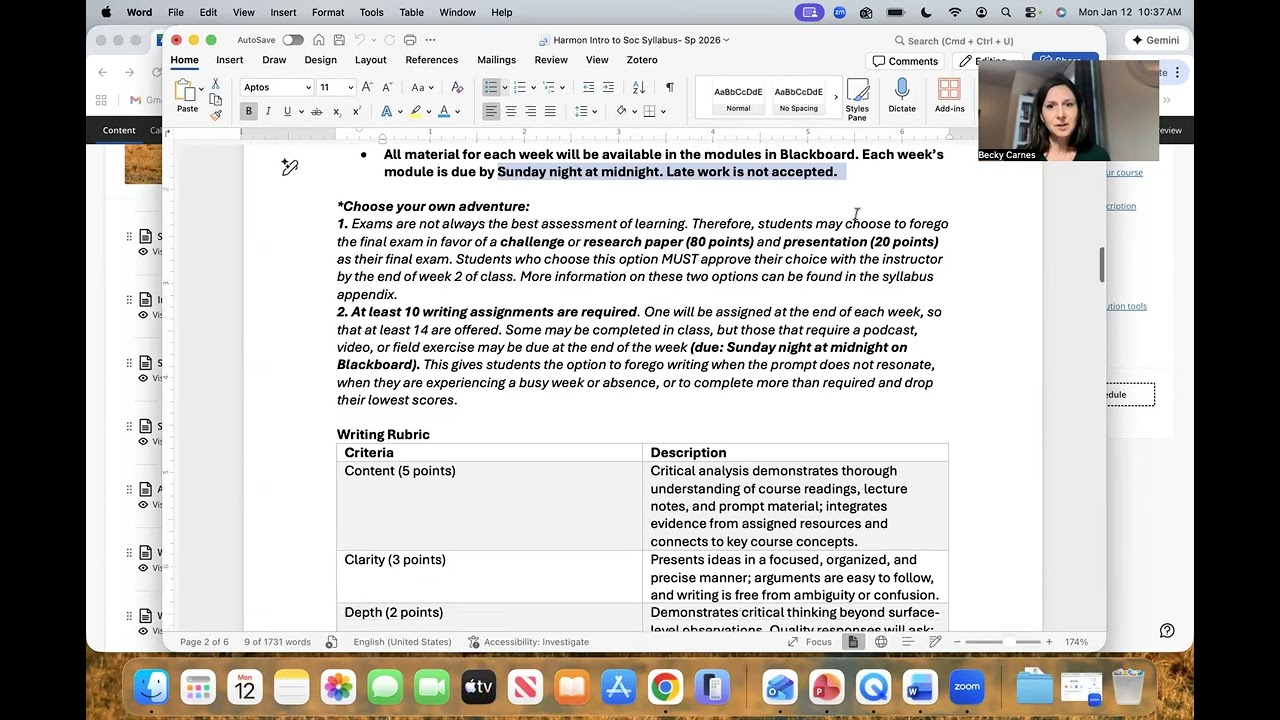
Task: Select the Format Painter brush
Action: tap(215, 115)
